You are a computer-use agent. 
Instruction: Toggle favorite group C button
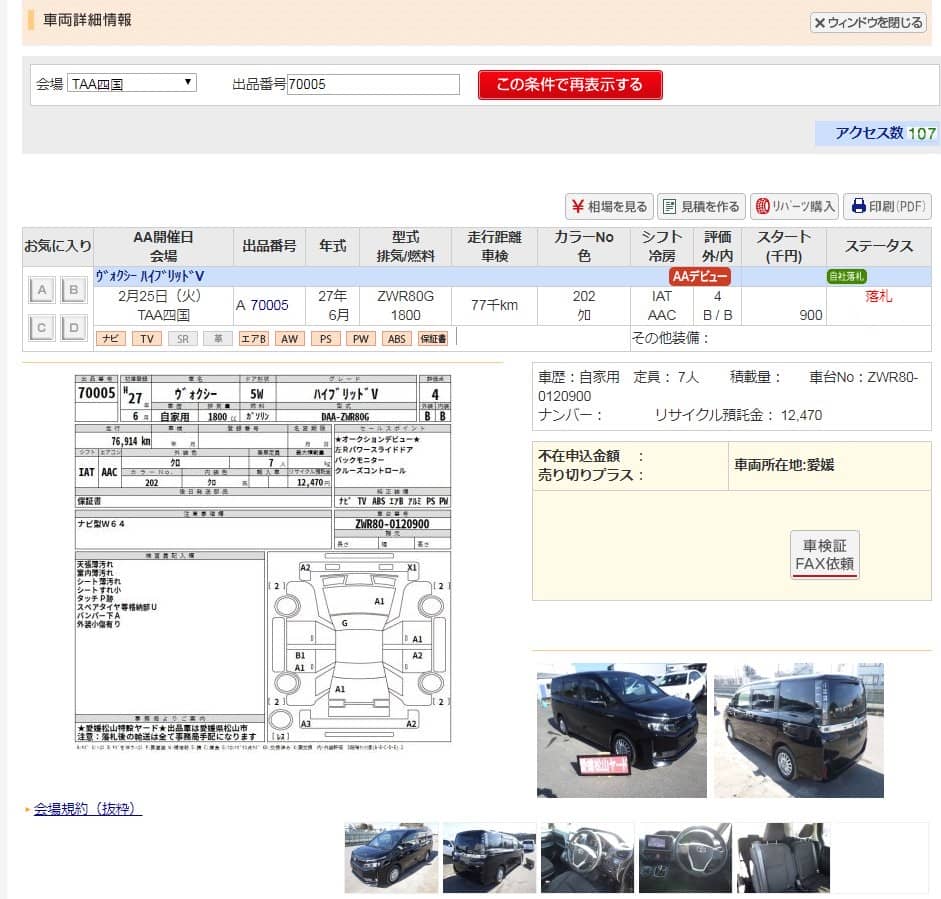[42, 326]
